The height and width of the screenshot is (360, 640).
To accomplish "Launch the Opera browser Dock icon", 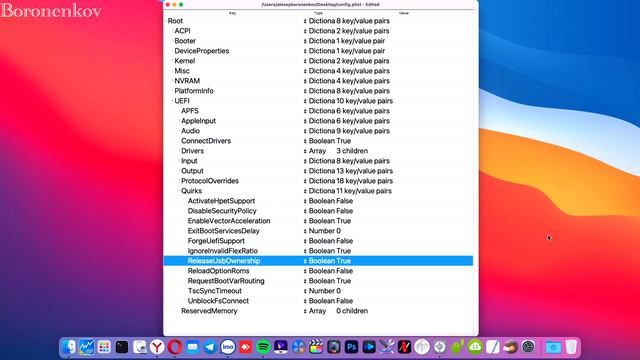I will pos(175,347).
